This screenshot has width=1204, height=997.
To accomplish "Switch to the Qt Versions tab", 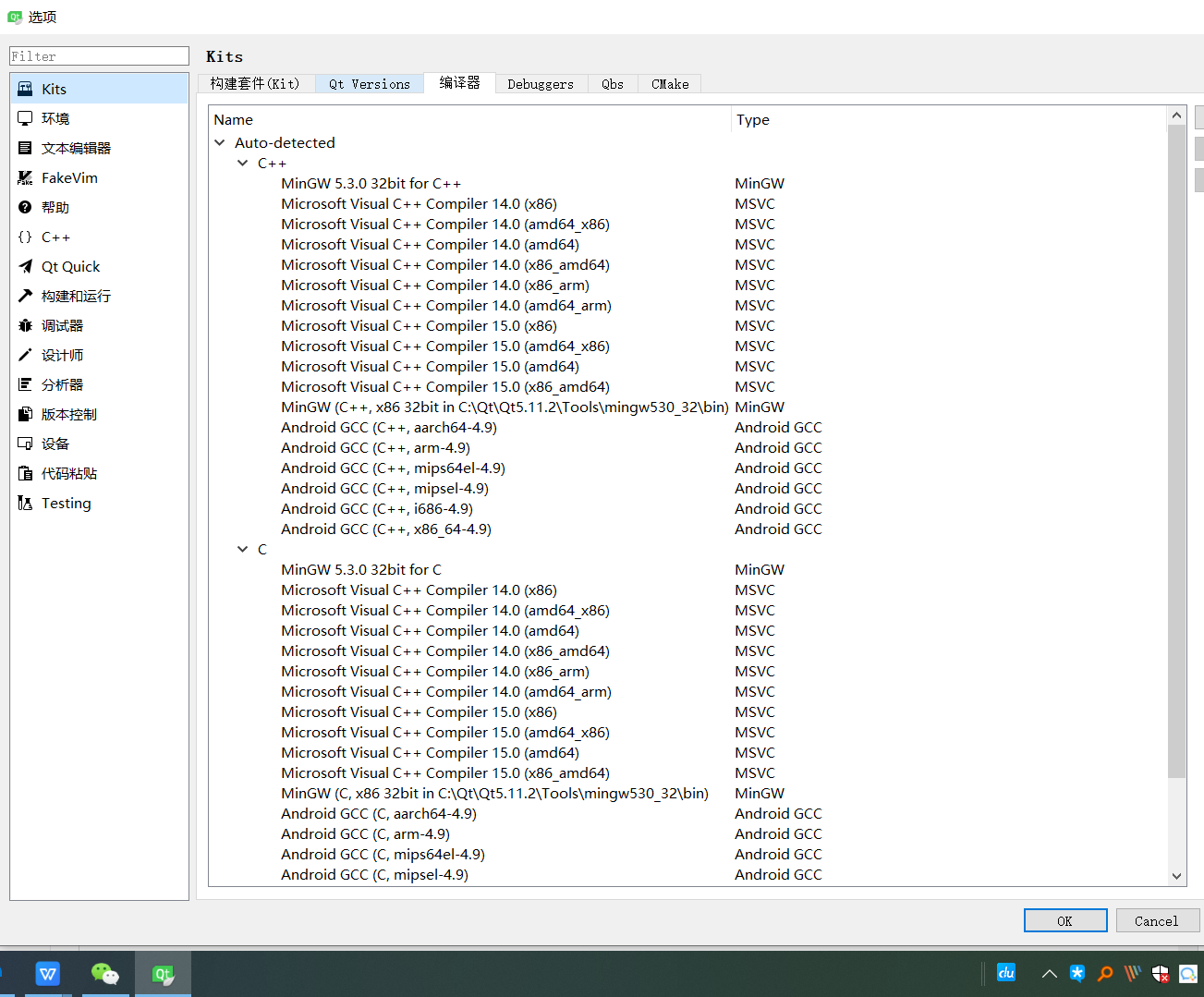I will [x=369, y=83].
